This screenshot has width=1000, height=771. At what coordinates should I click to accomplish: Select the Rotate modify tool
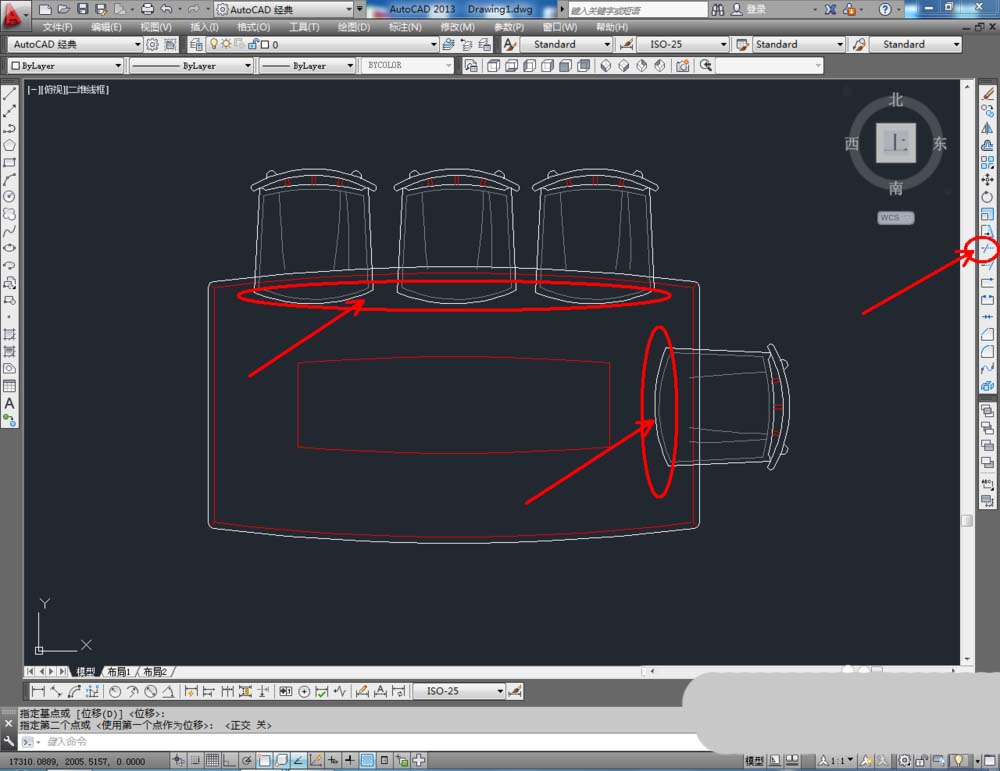[987, 197]
